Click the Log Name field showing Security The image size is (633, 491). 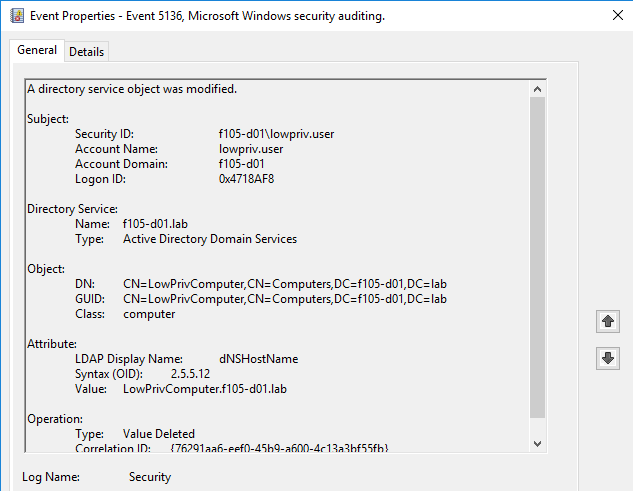[150, 478]
